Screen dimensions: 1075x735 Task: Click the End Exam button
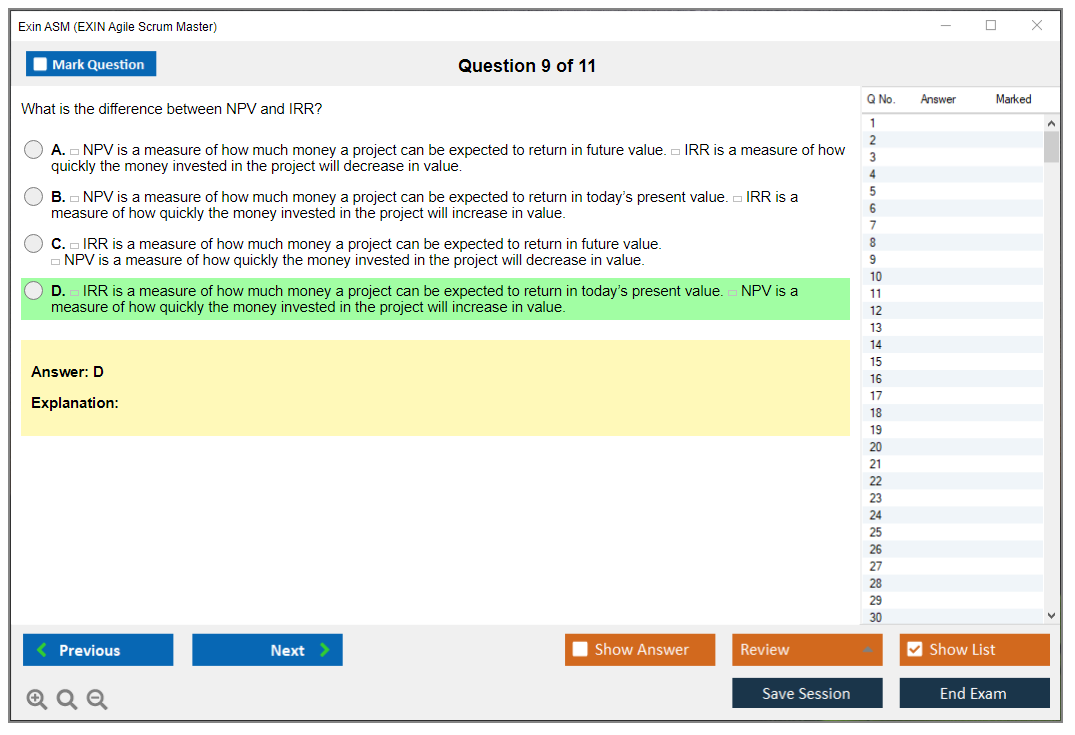pos(974,693)
